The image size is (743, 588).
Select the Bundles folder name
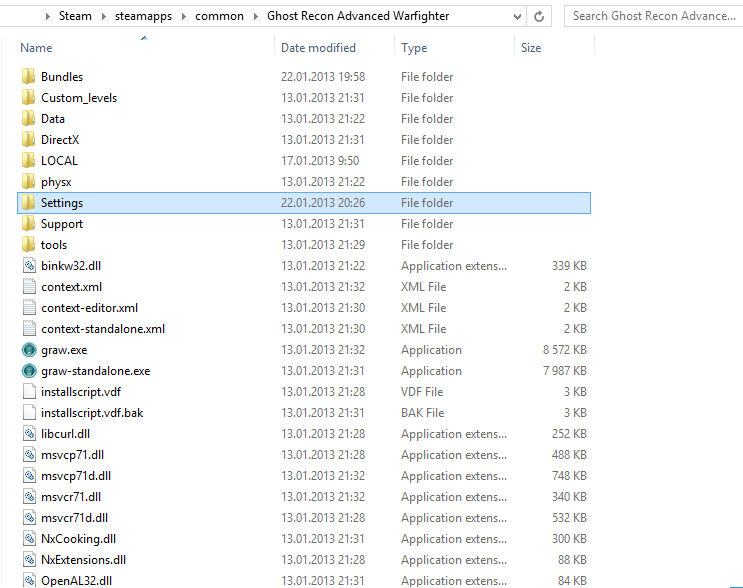point(62,77)
